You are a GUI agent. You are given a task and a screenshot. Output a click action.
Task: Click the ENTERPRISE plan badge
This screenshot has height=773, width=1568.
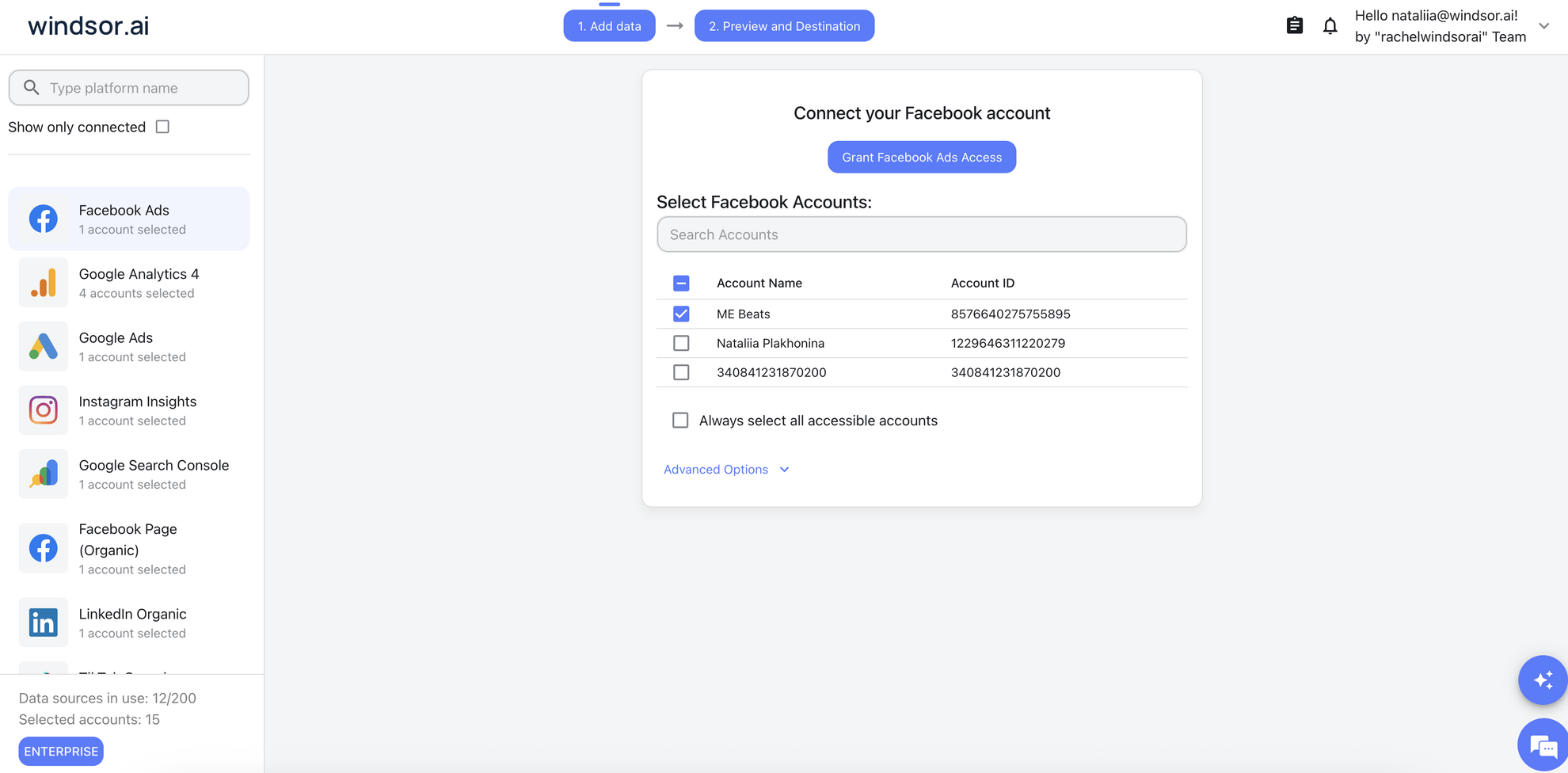click(61, 751)
